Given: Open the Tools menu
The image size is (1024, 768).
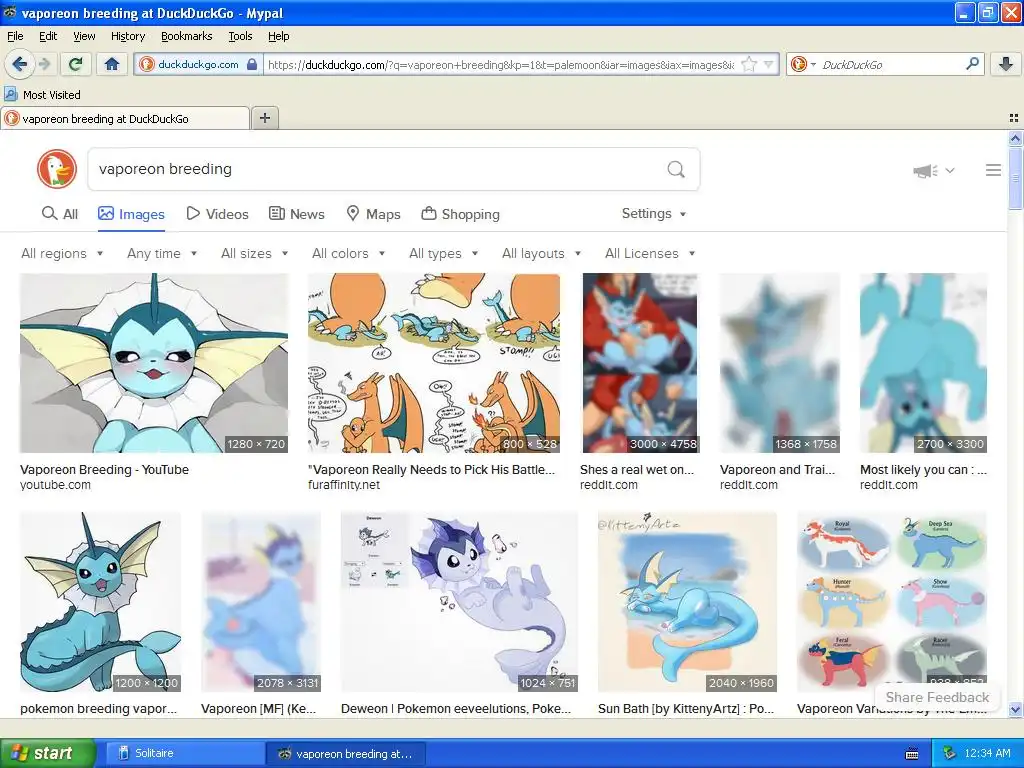Looking at the screenshot, I should (240, 36).
